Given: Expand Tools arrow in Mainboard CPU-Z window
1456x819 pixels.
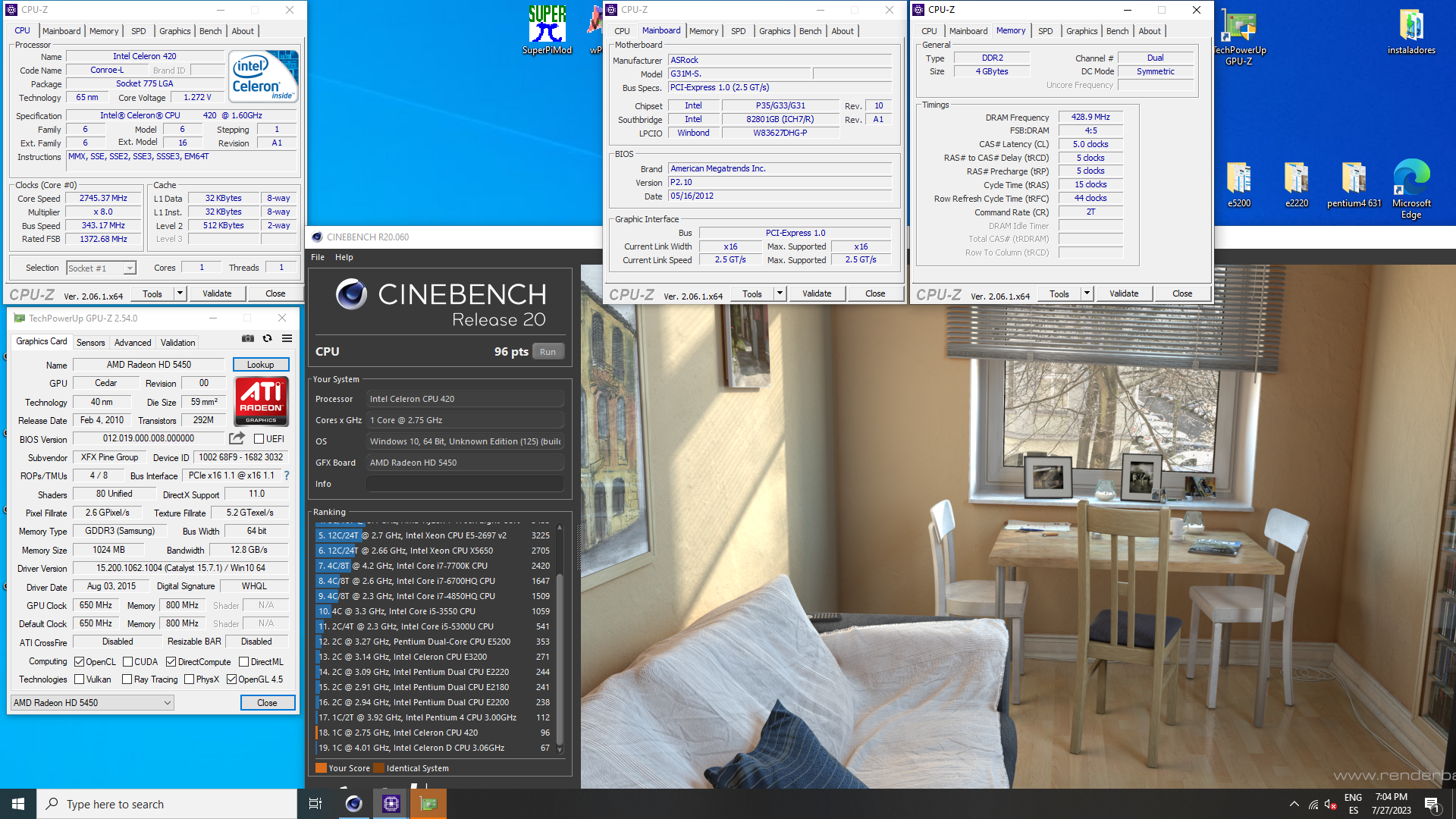Looking at the screenshot, I should 780,293.
